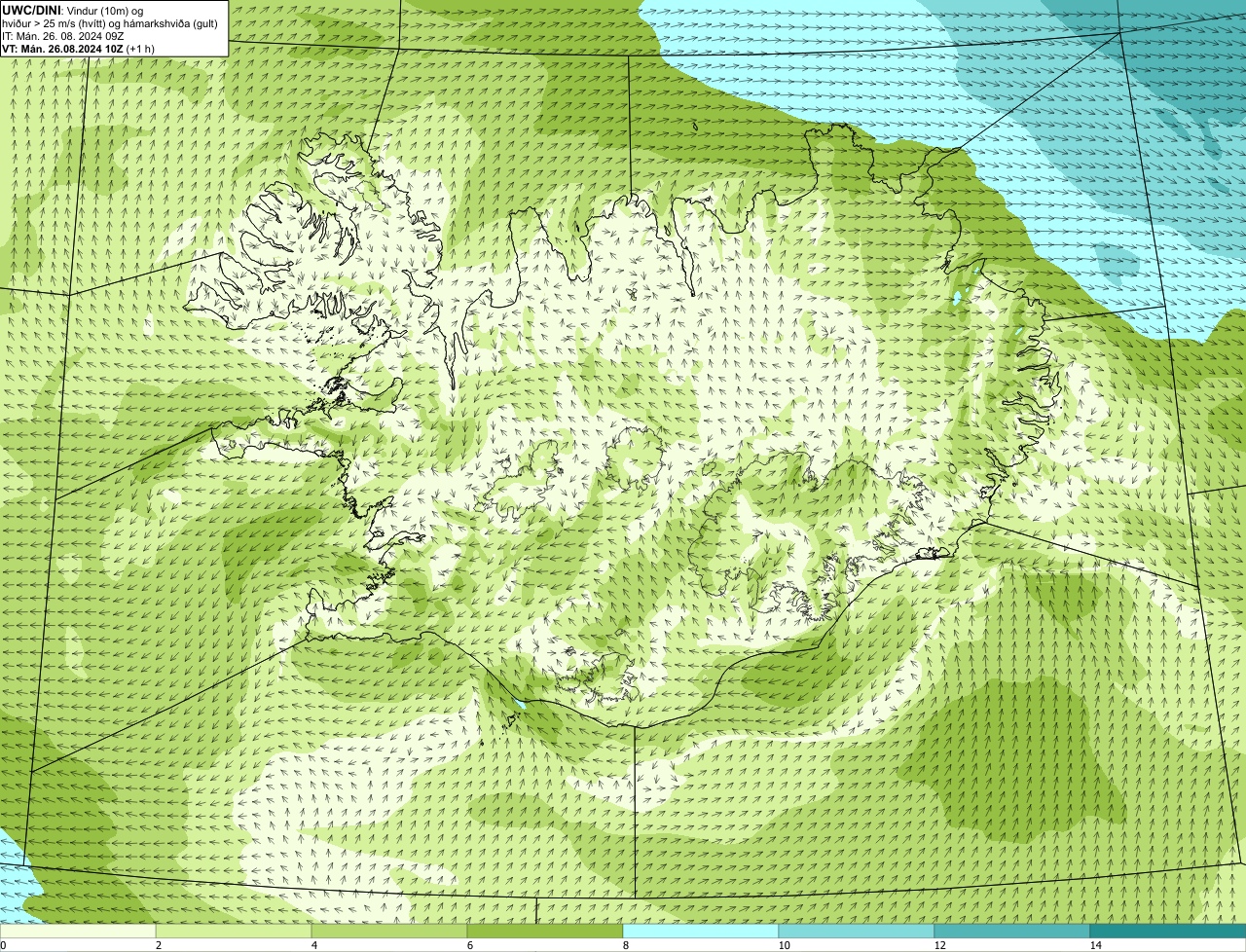Click the teal 12–14 legend swatch

coord(1012,931)
